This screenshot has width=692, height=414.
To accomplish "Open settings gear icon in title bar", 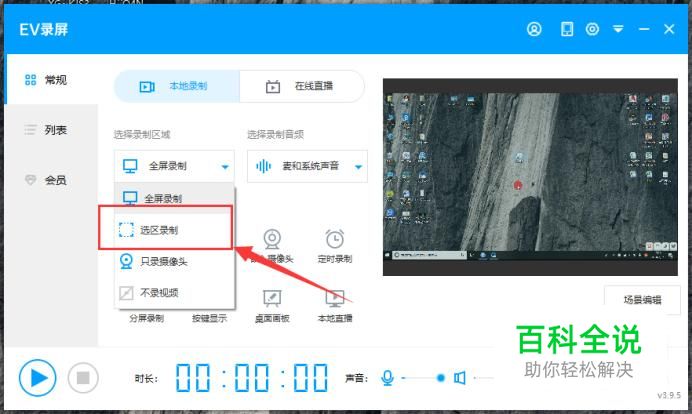I will coord(592,29).
